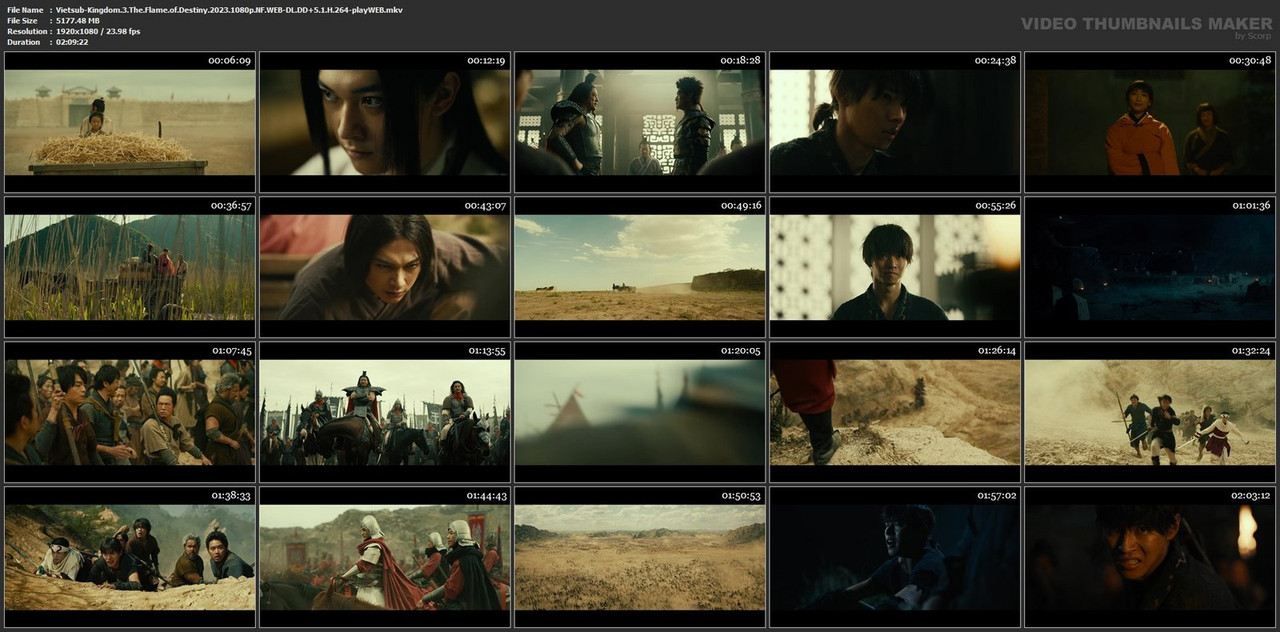The width and height of the screenshot is (1280, 632).
Task: Choose the frame stamped 02:03:12
Action: point(1150,557)
